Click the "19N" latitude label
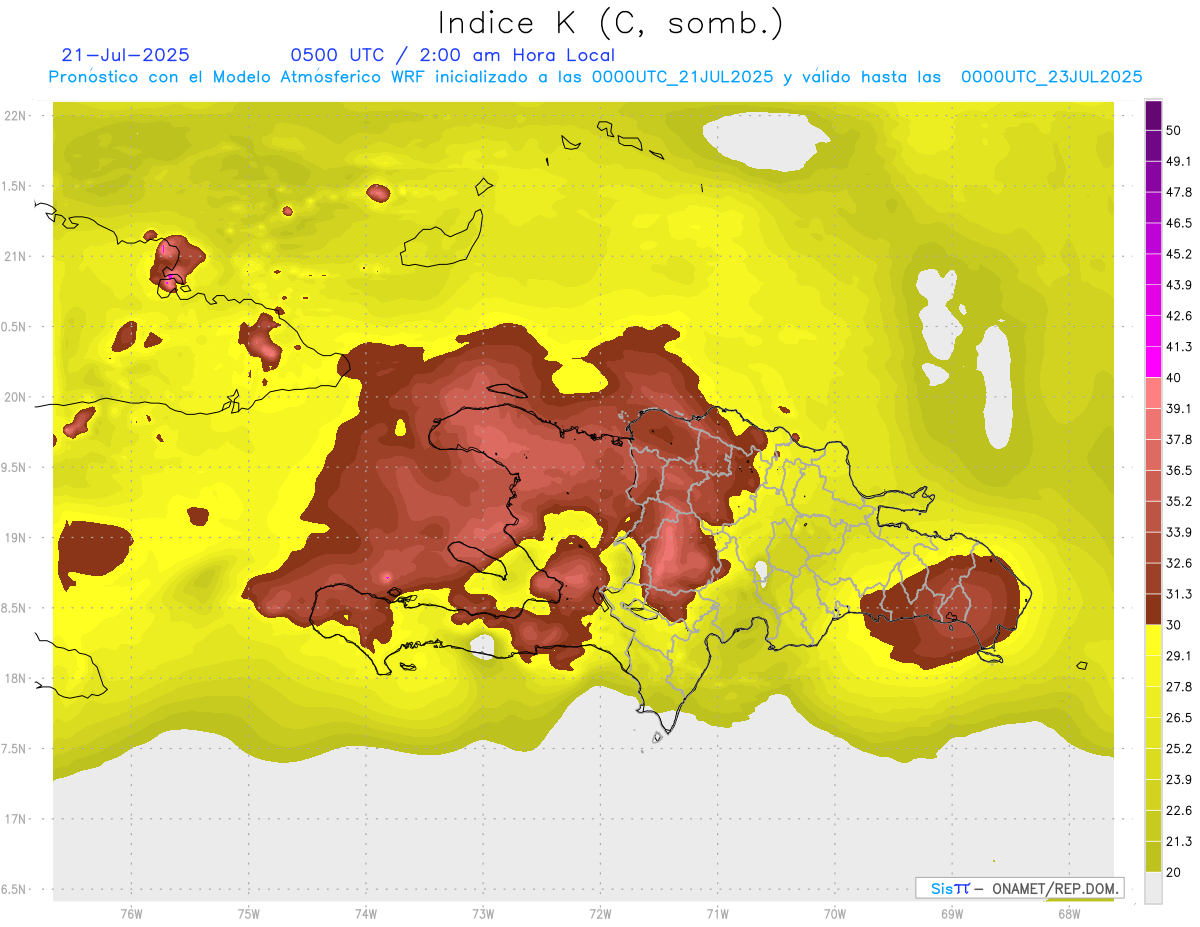The image size is (1200, 927). pos(17,538)
